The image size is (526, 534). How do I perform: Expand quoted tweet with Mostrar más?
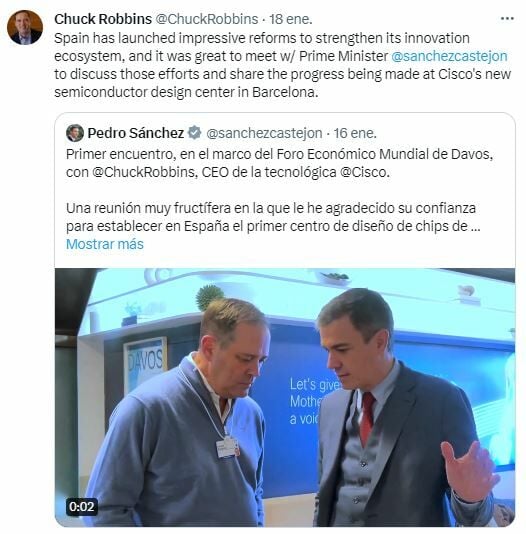pyautogui.click(x=105, y=244)
